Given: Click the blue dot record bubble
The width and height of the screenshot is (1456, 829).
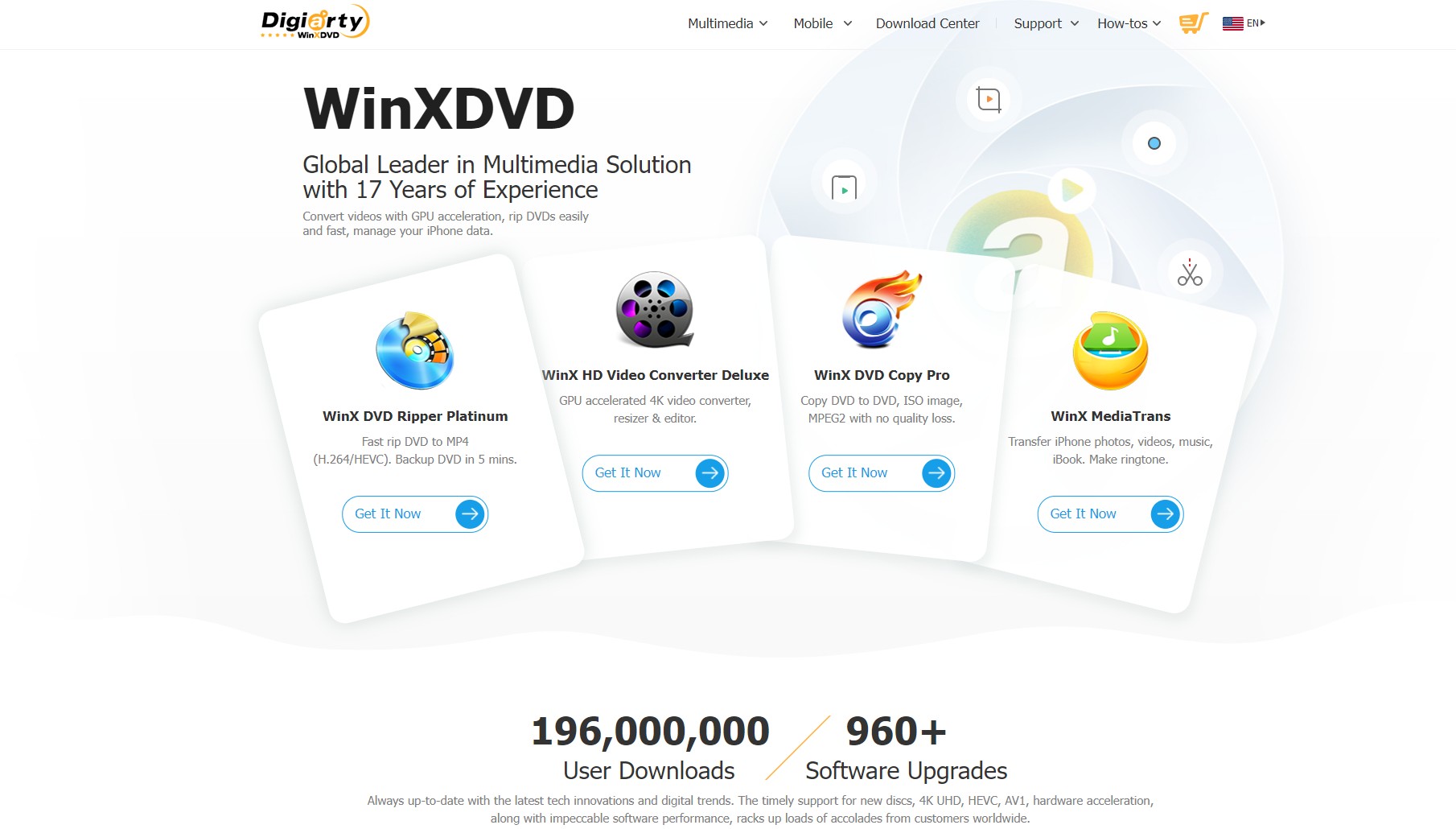Looking at the screenshot, I should tap(1154, 143).
